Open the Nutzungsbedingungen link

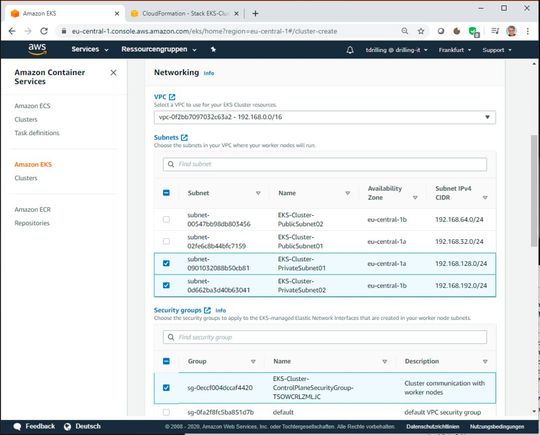click(x=497, y=427)
